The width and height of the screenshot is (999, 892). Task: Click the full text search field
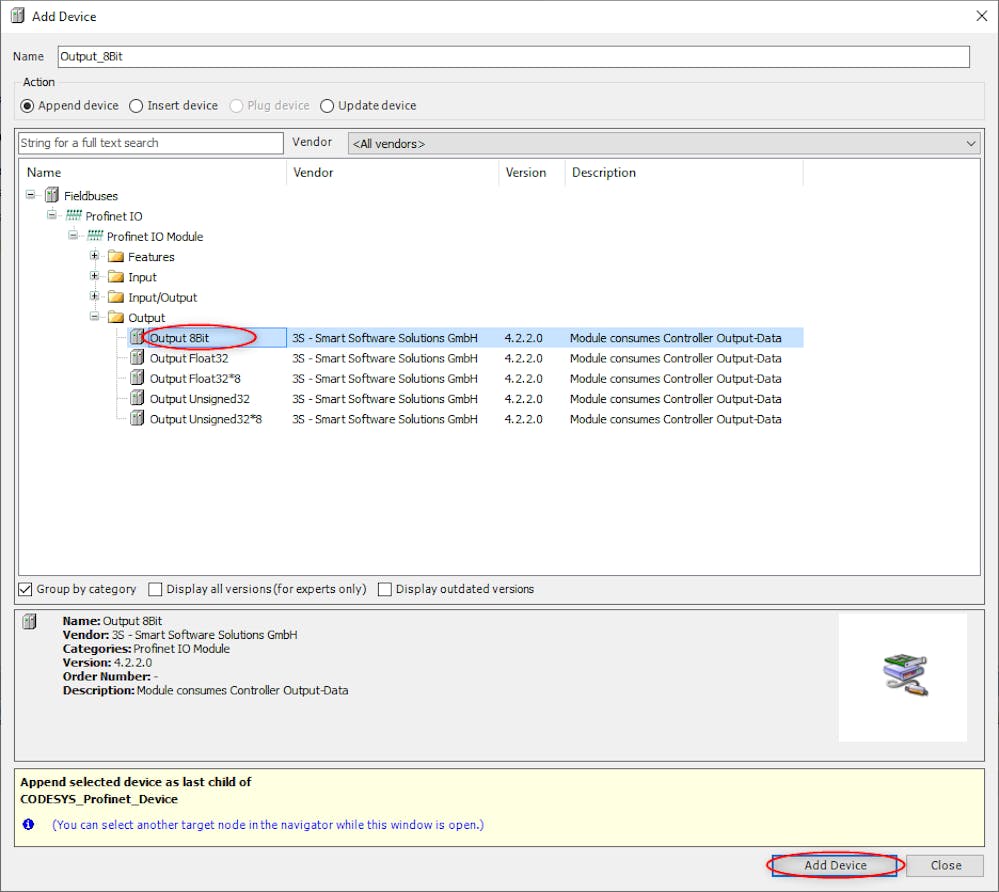151,143
